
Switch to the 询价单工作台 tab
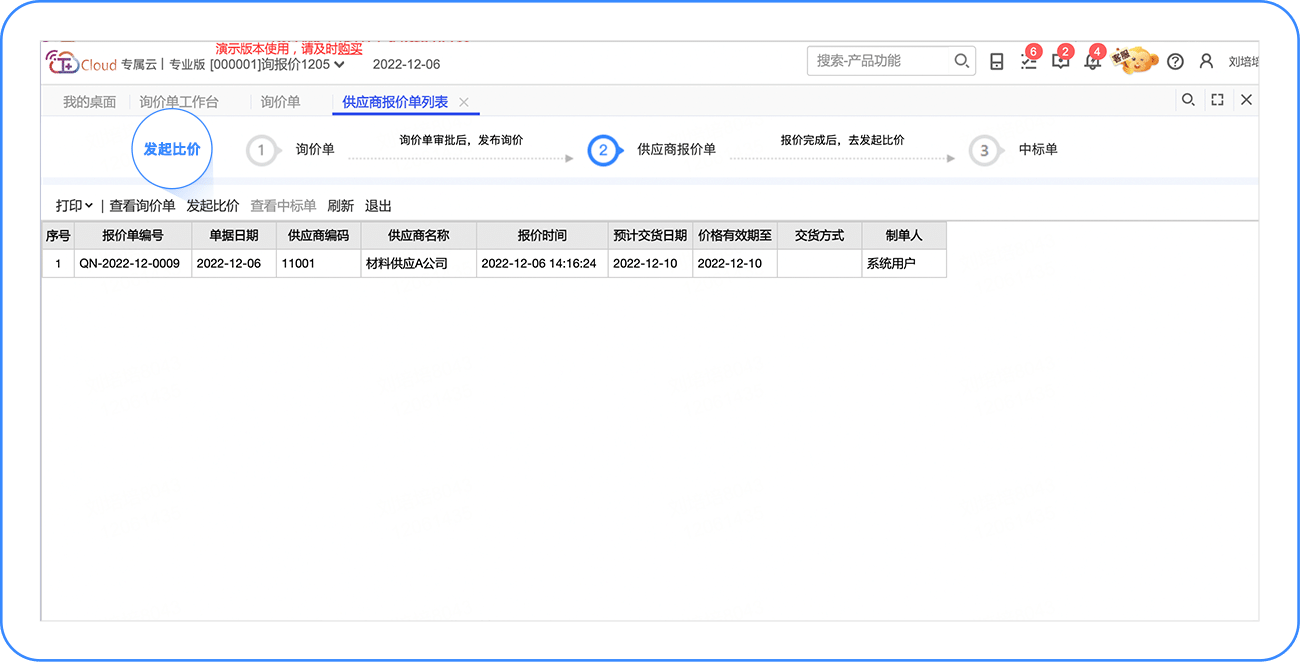[179, 102]
